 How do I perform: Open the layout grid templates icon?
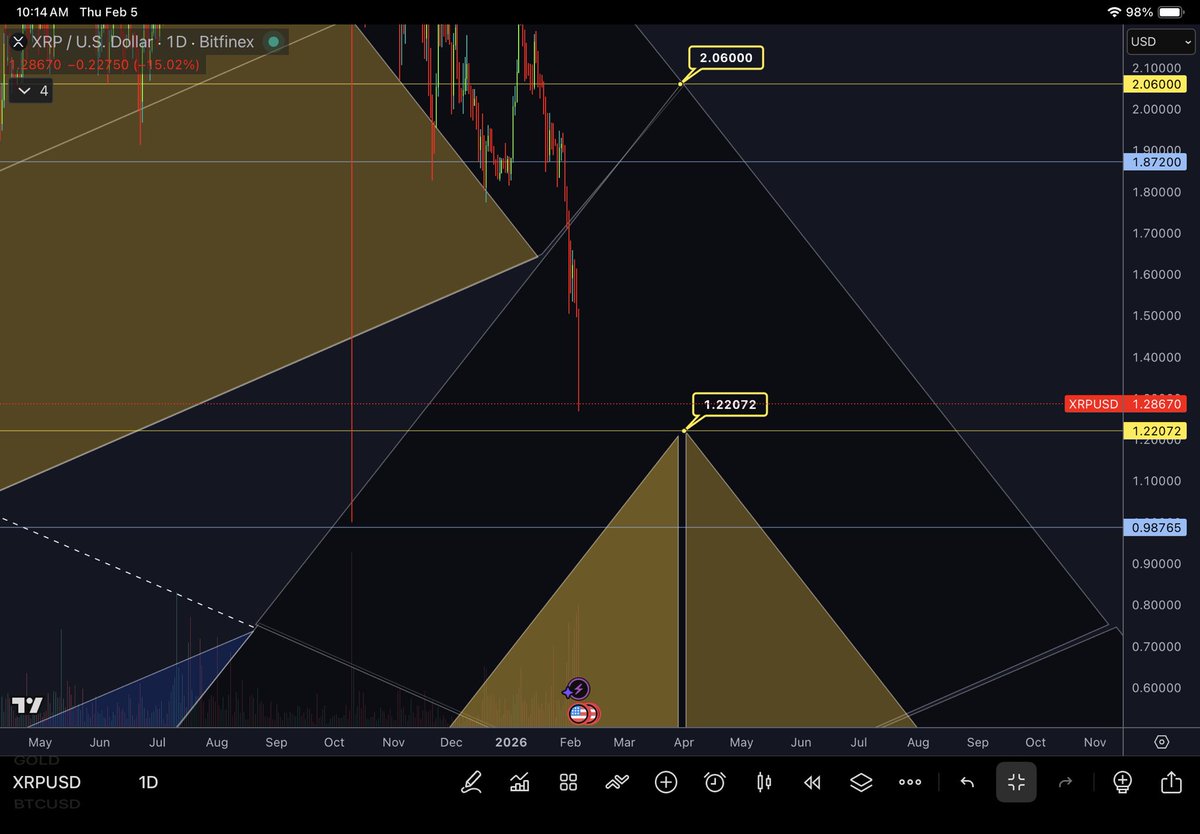click(568, 782)
